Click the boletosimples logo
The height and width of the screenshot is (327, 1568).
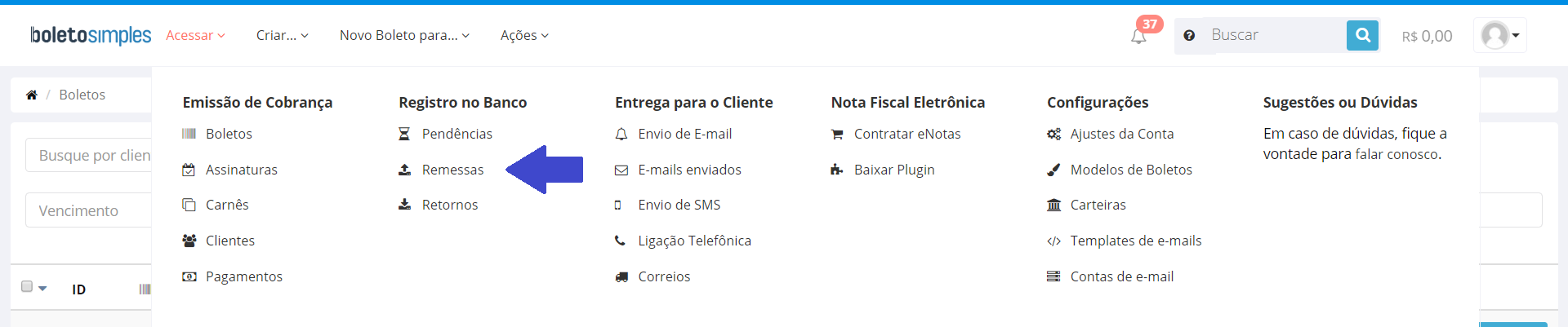pos(91,35)
